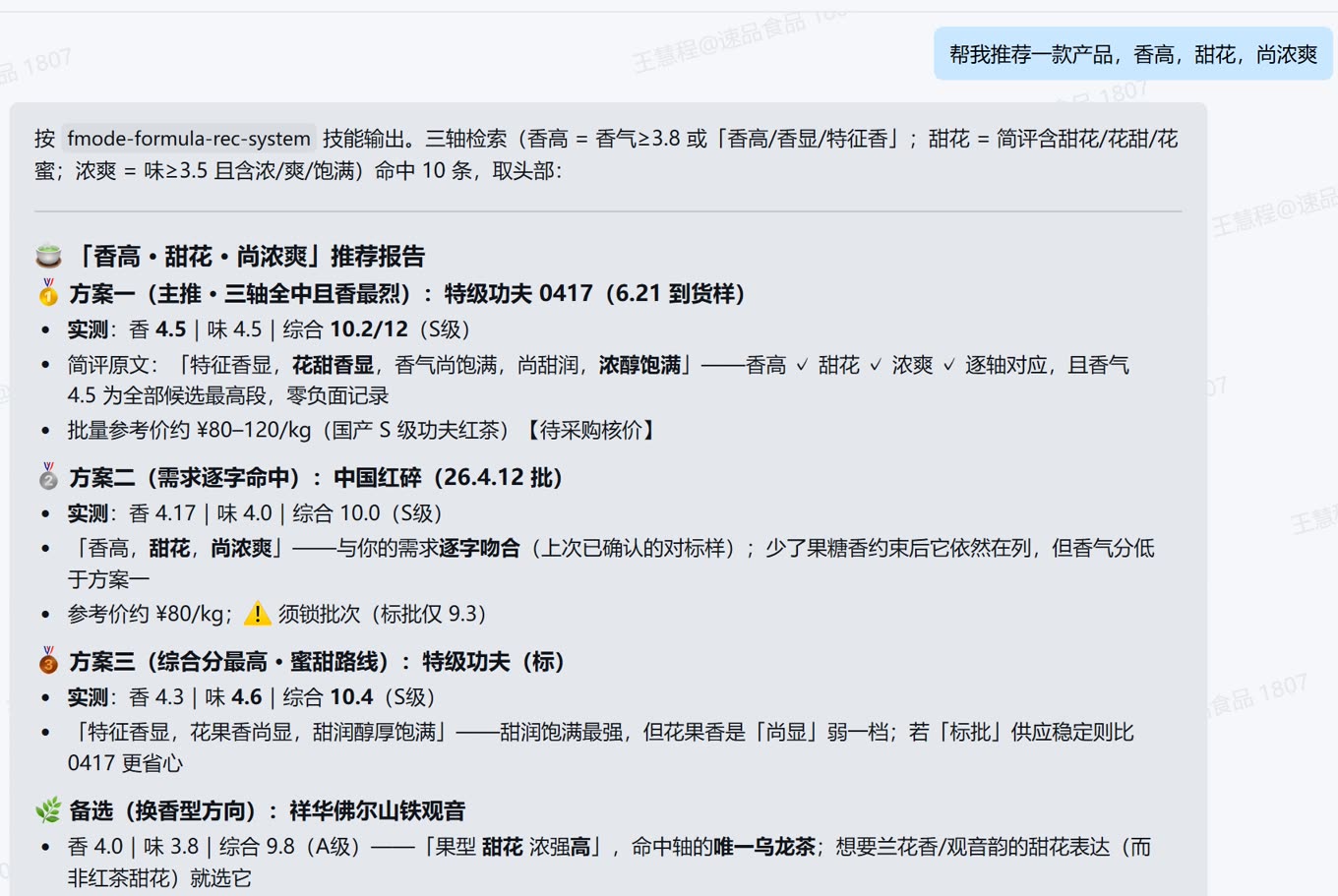The width and height of the screenshot is (1338, 896).
Task: Click the quote 「特征香显，花果香尚显，甜润醇厚饱满」
Action: (x=261, y=732)
